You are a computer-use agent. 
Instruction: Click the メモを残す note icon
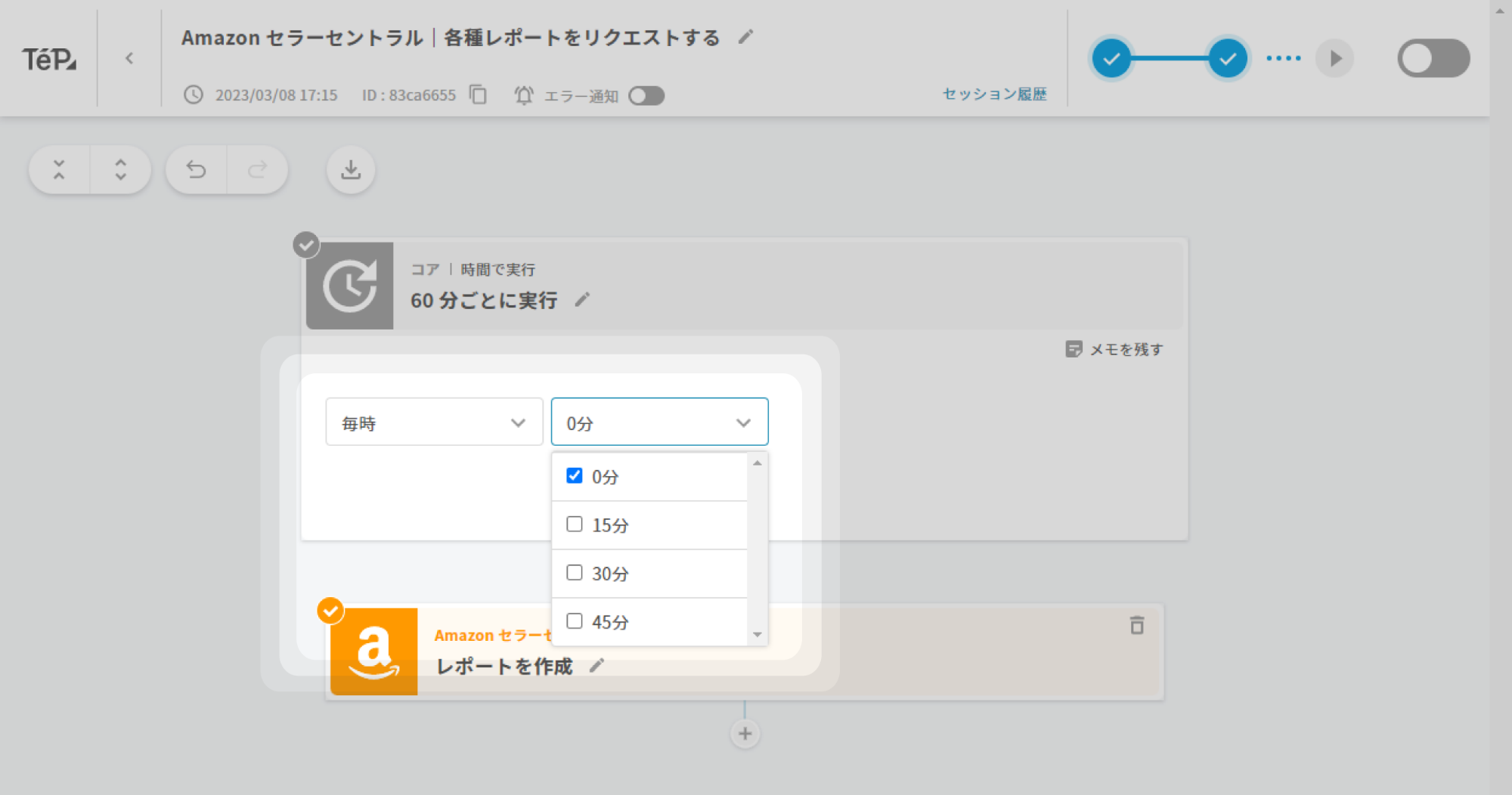pos(1074,349)
